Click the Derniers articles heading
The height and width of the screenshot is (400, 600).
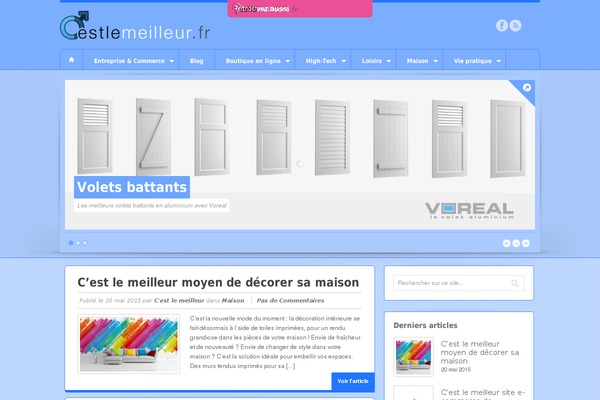[425, 325]
